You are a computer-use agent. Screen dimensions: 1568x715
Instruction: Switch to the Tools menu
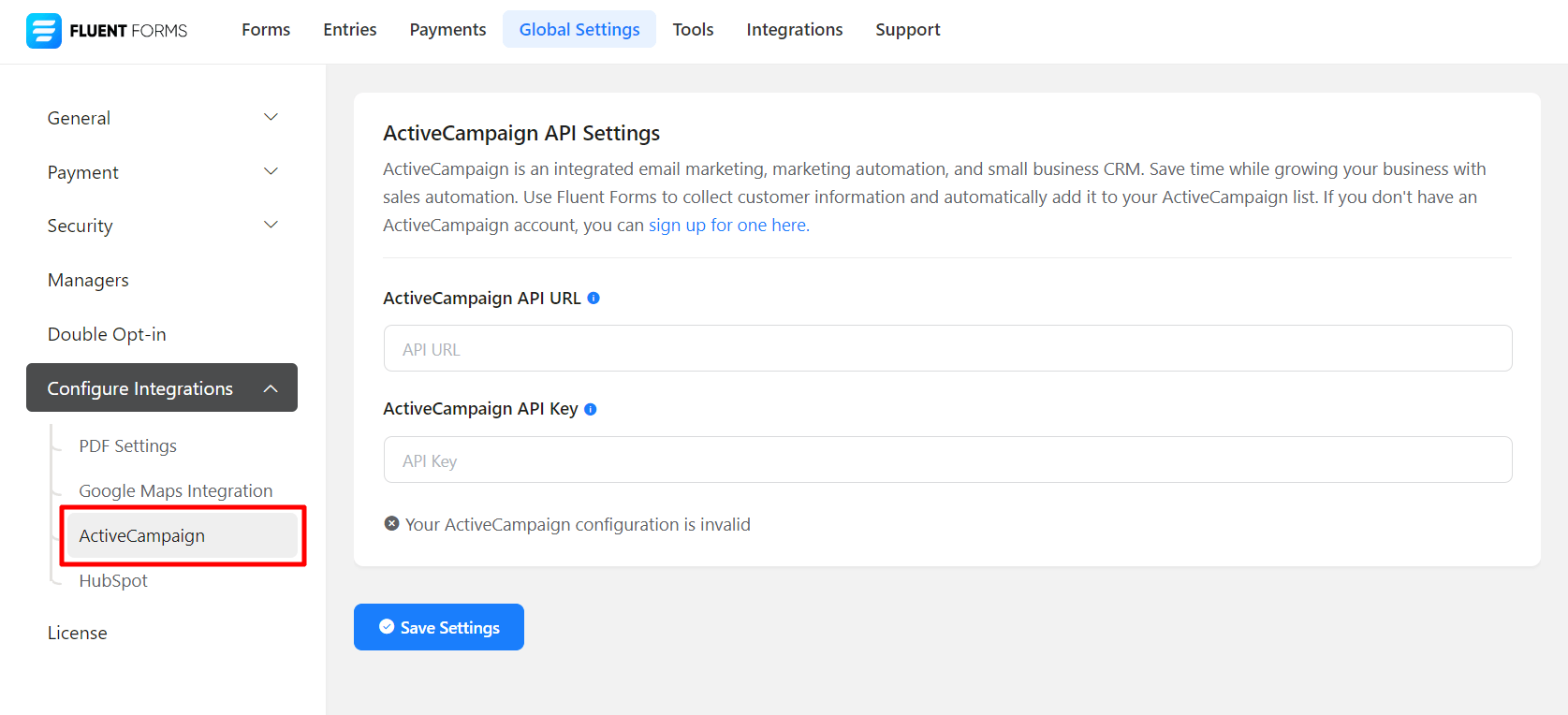click(x=693, y=30)
